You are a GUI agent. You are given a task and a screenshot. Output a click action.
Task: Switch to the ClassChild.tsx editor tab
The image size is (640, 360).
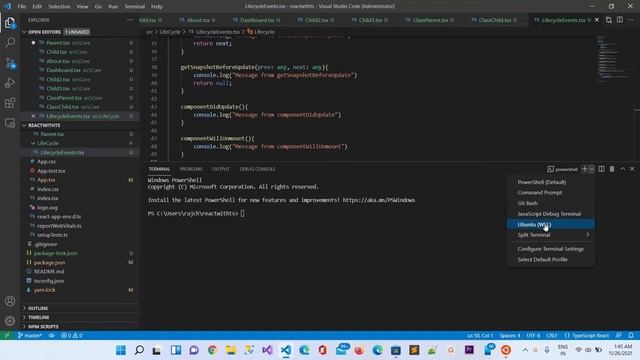(x=495, y=20)
